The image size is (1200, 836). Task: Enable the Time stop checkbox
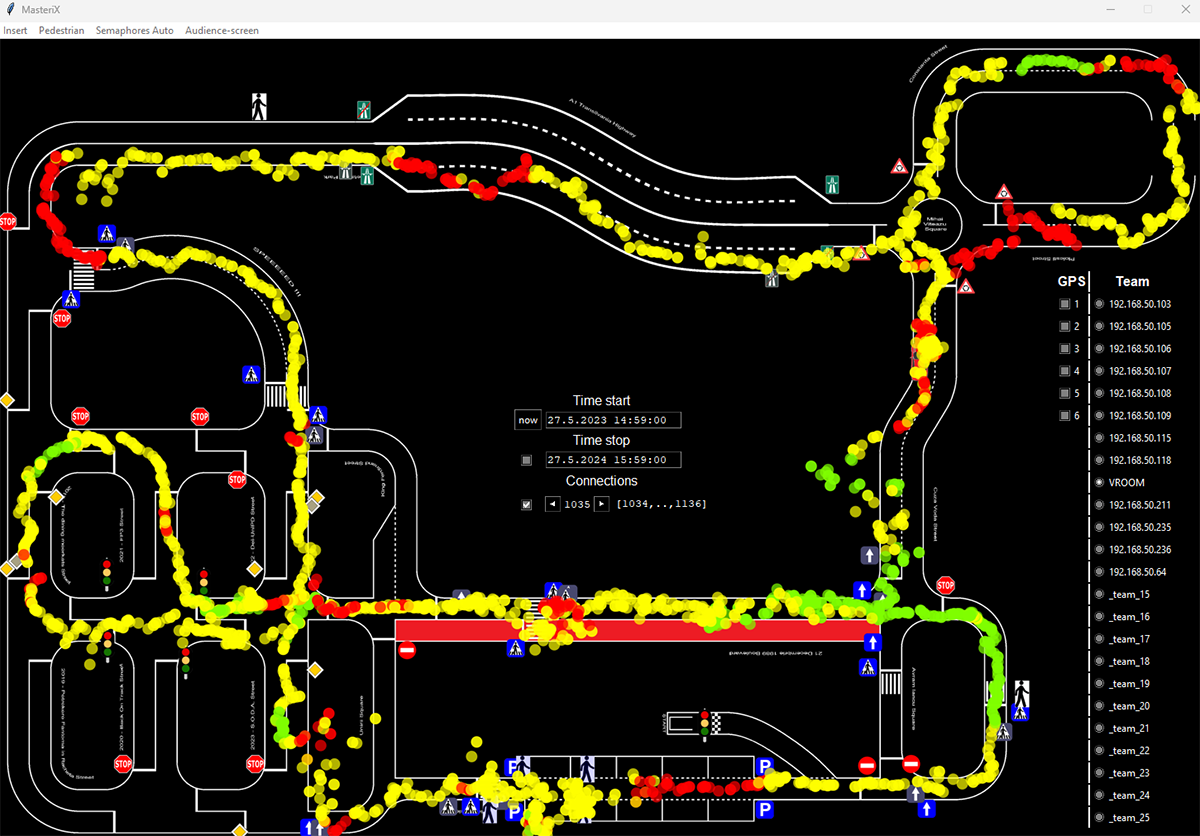coord(527,460)
